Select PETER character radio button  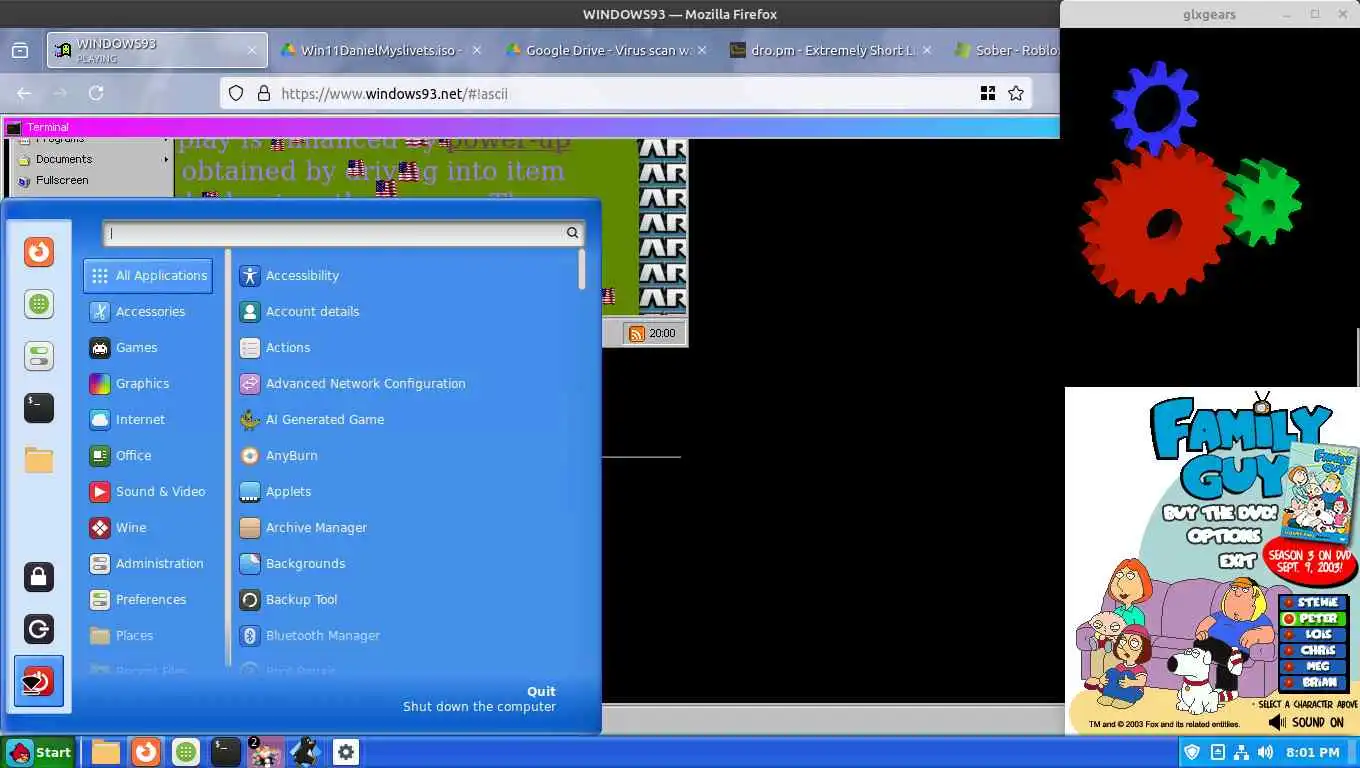1291,619
